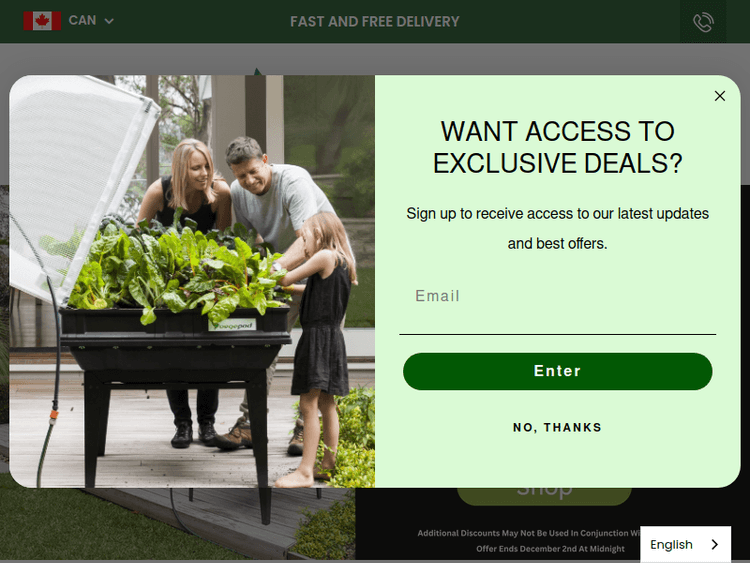Screen dimensions: 750x563
Task: Click the Offer Ends December 2nd notice
Action: point(550,549)
